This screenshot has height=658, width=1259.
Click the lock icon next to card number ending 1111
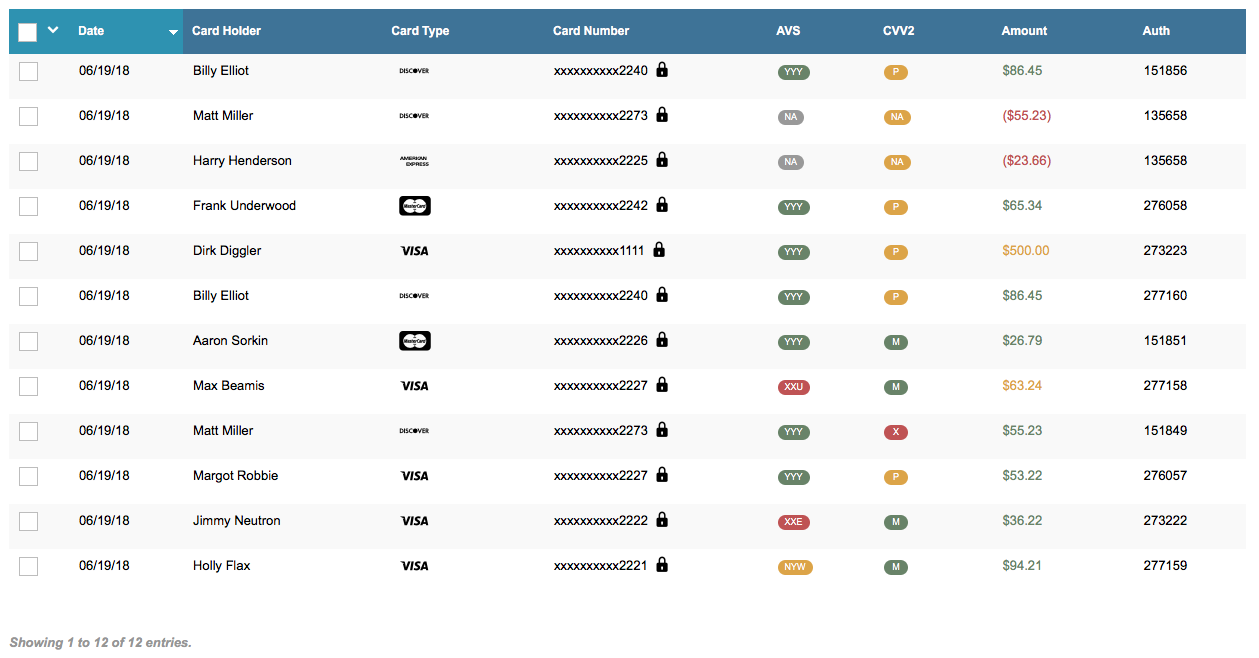coord(659,249)
